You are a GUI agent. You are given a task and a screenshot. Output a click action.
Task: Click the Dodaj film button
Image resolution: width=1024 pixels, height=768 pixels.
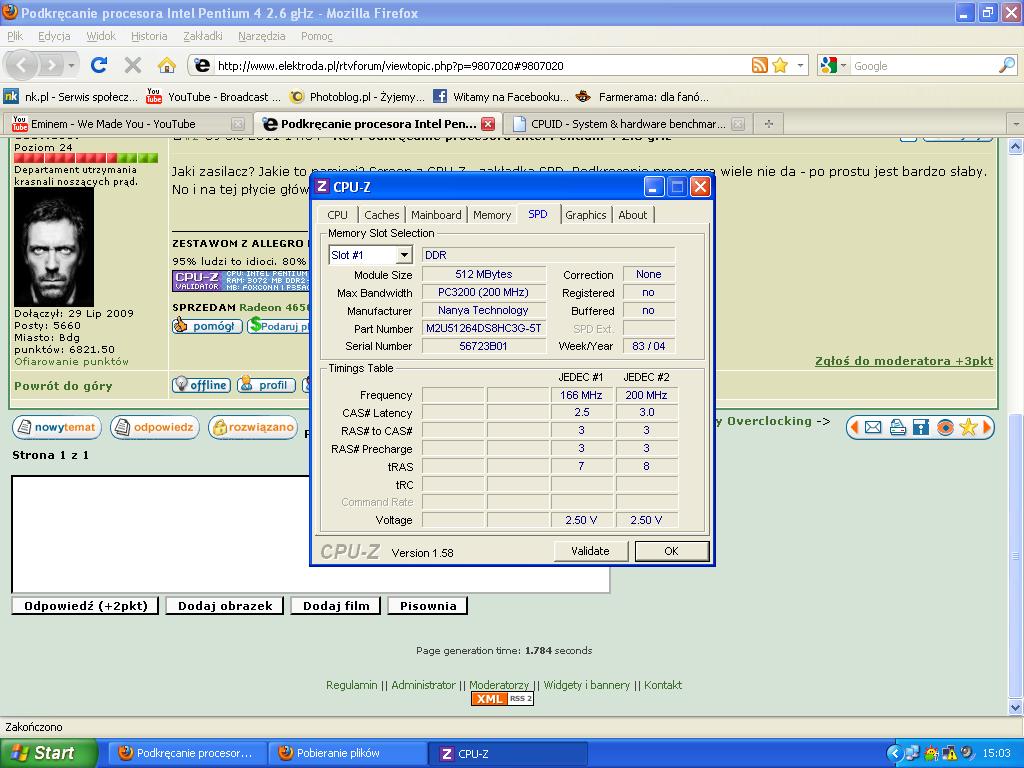click(336, 605)
